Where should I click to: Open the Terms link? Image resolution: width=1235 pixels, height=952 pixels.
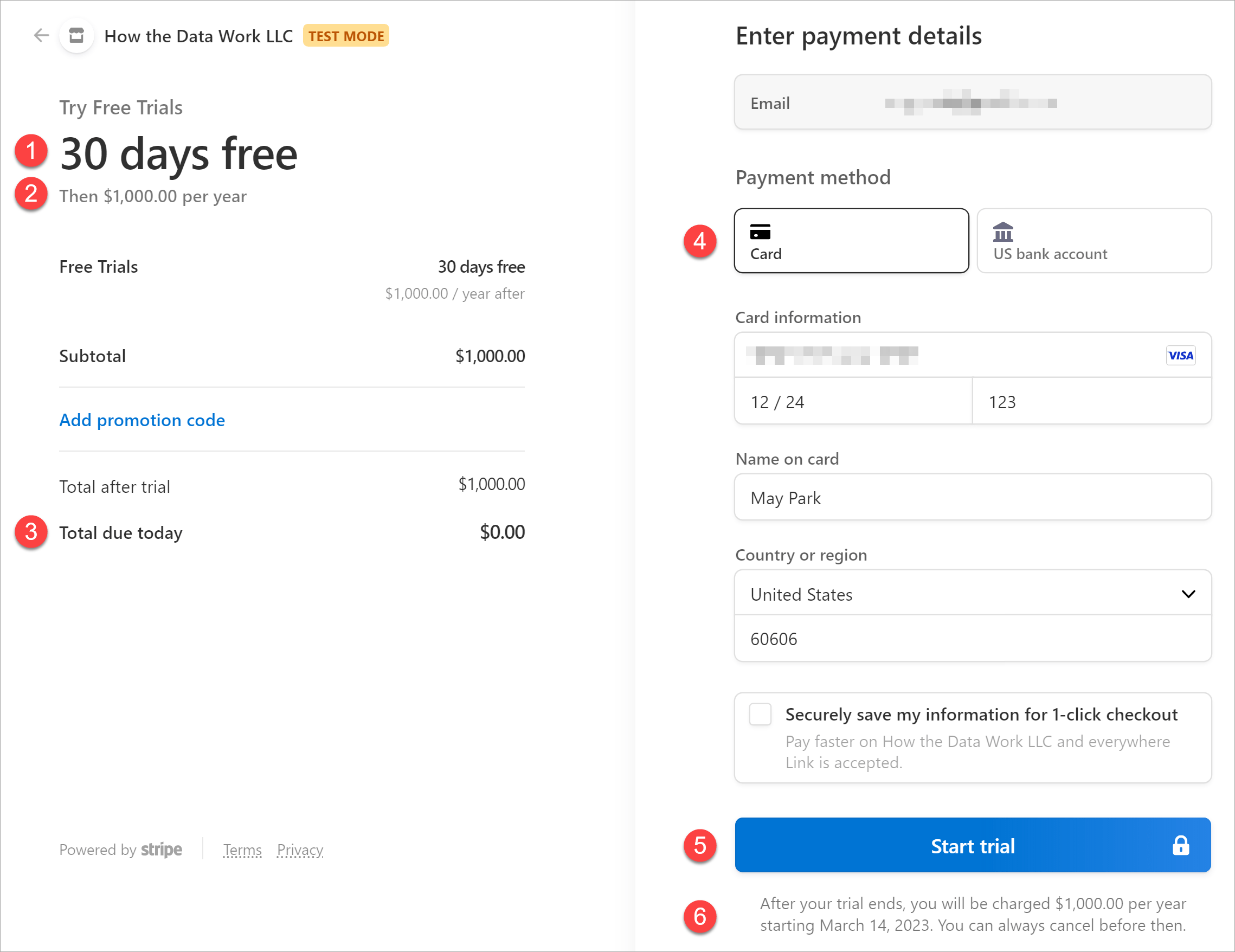click(242, 850)
